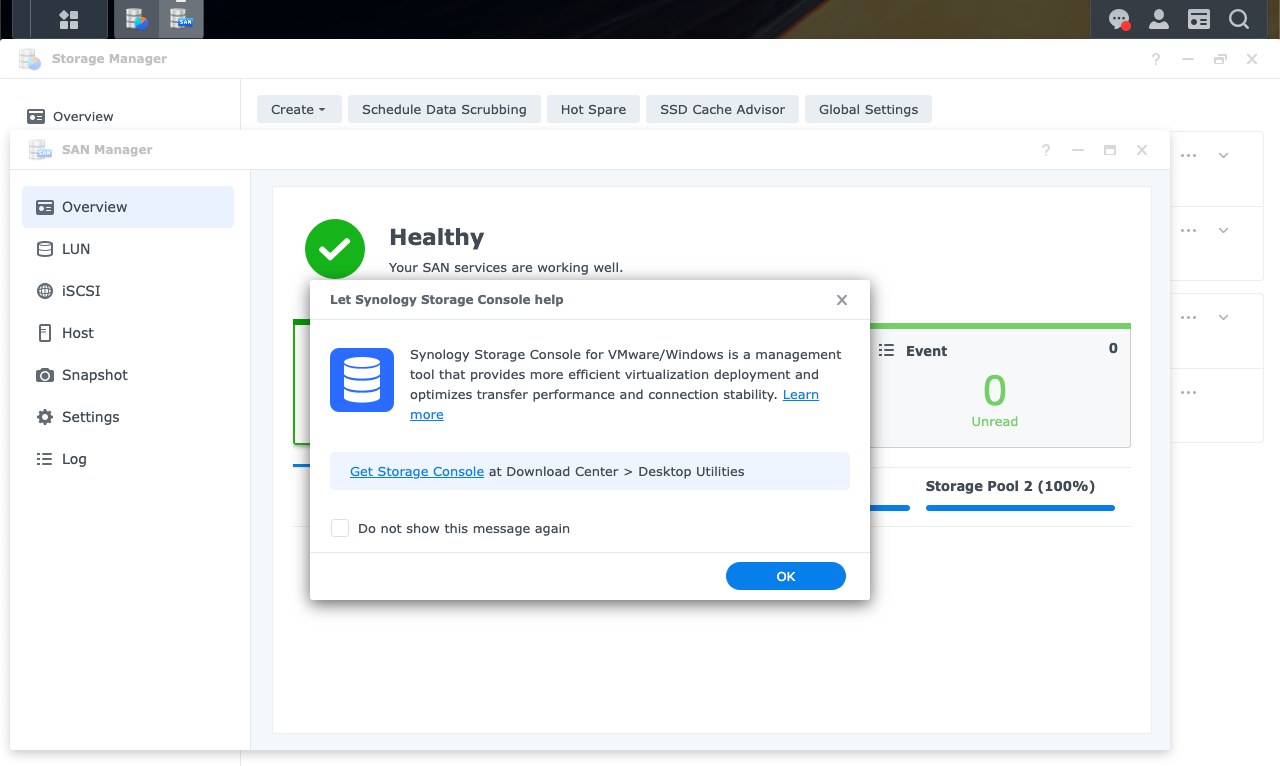Click the Hot Spare button

(x=593, y=109)
